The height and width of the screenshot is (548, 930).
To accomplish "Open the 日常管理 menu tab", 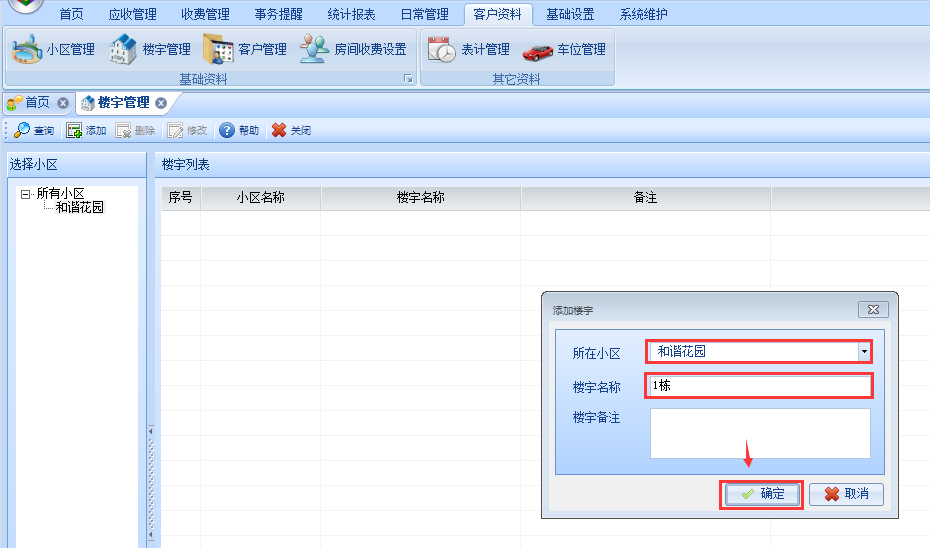I will coord(425,14).
